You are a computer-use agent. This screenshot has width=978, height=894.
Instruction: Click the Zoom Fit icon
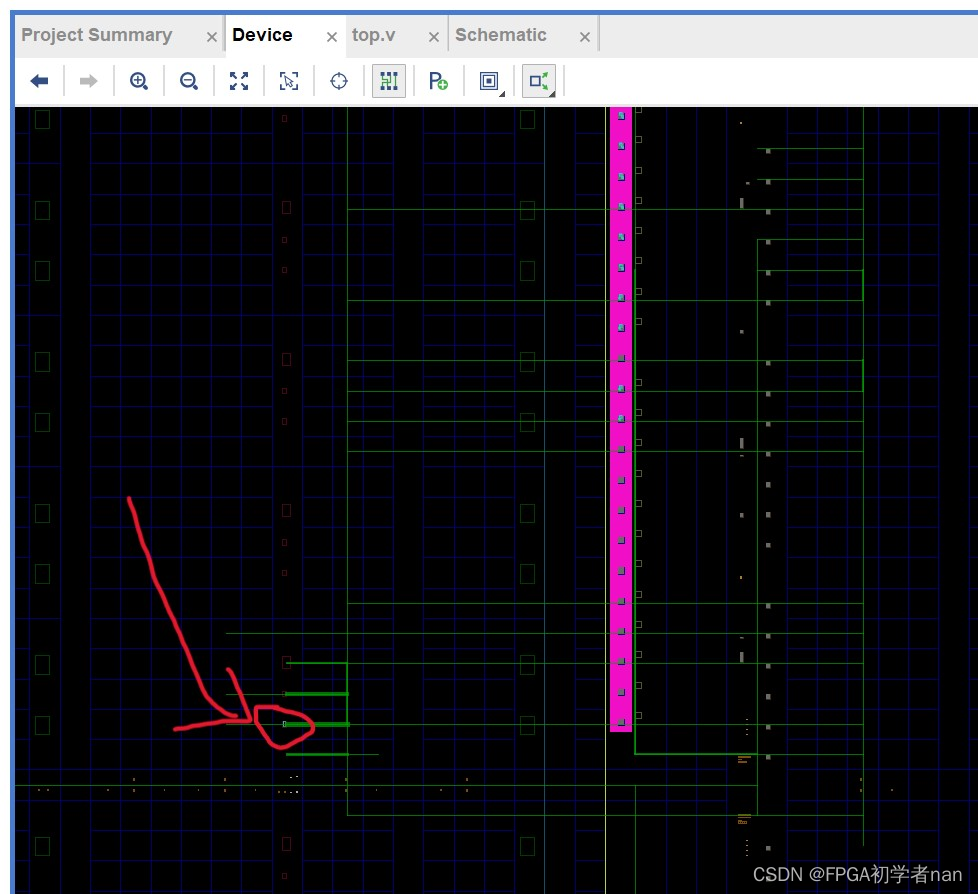[238, 81]
